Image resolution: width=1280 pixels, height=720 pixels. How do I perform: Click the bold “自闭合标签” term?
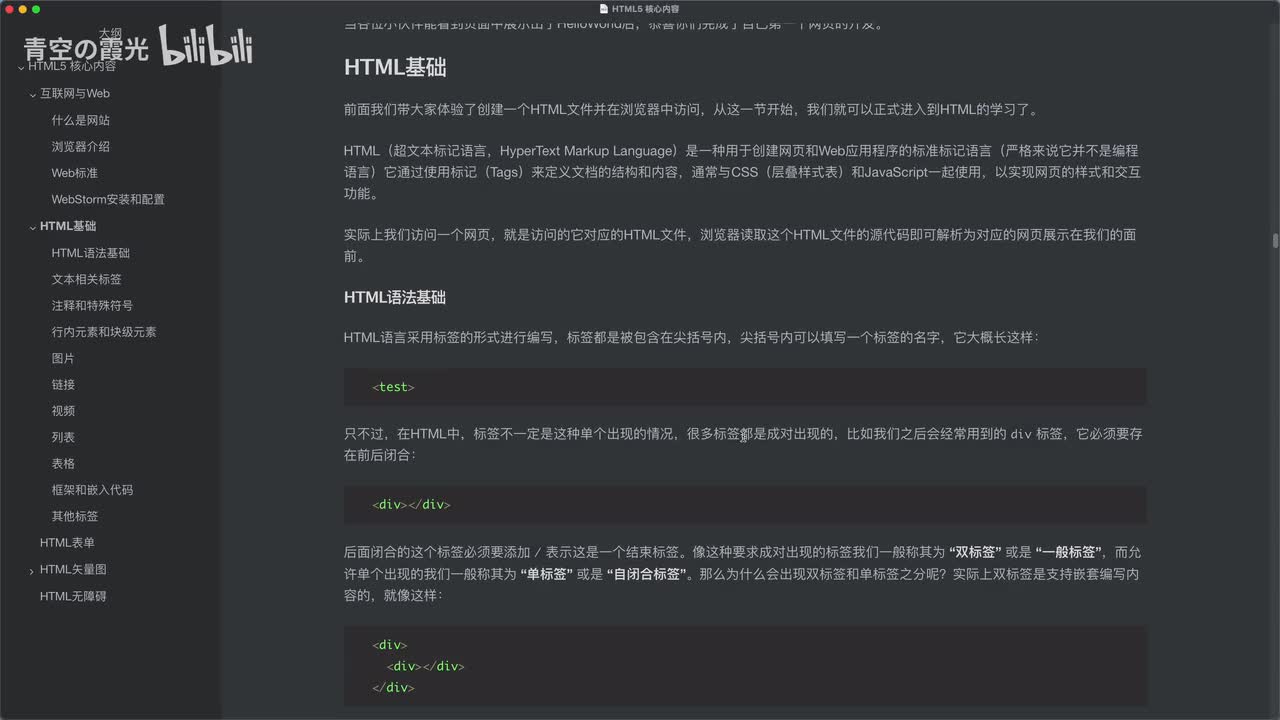point(646,574)
